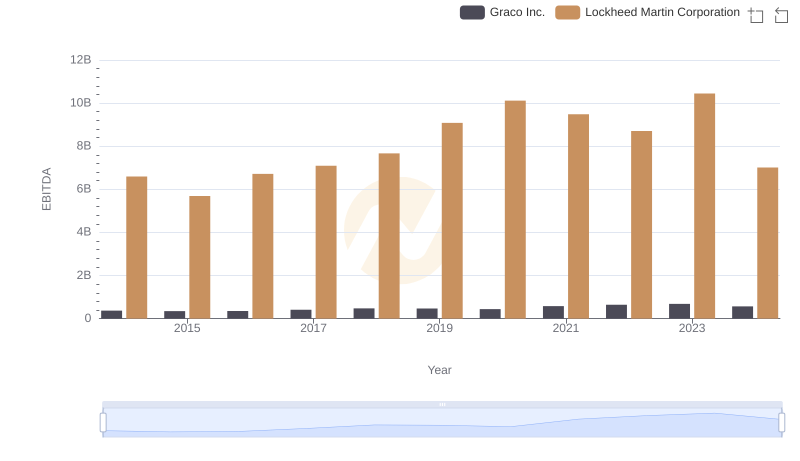Viewport: 800px width, 461px height.
Task: Click the 2021 x-axis label
Action: [x=565, y=328]
